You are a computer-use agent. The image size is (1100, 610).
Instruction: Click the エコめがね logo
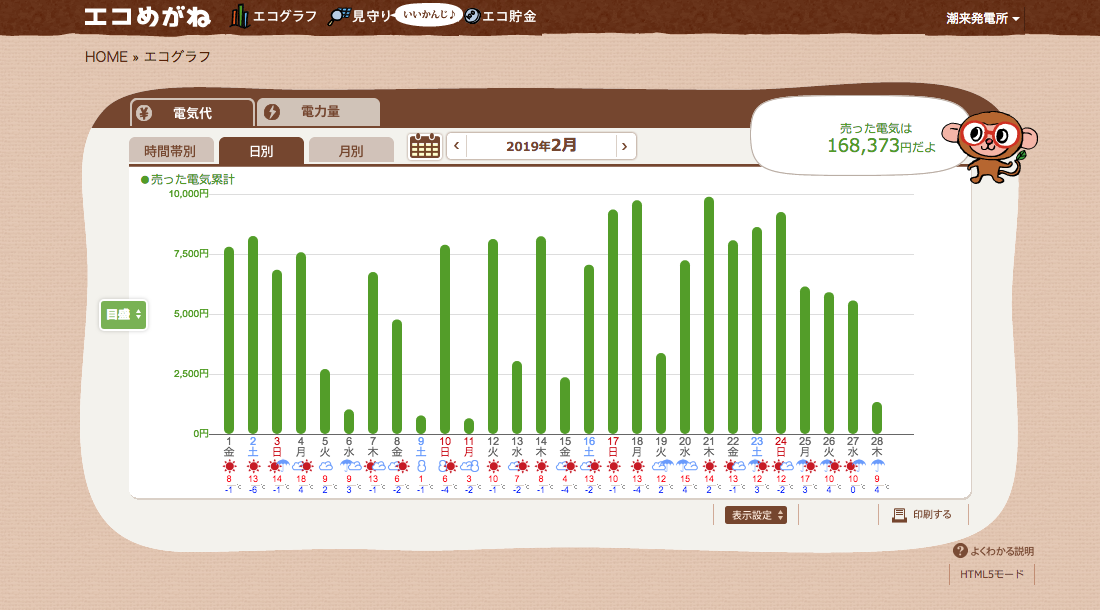(x=147, y=16)
